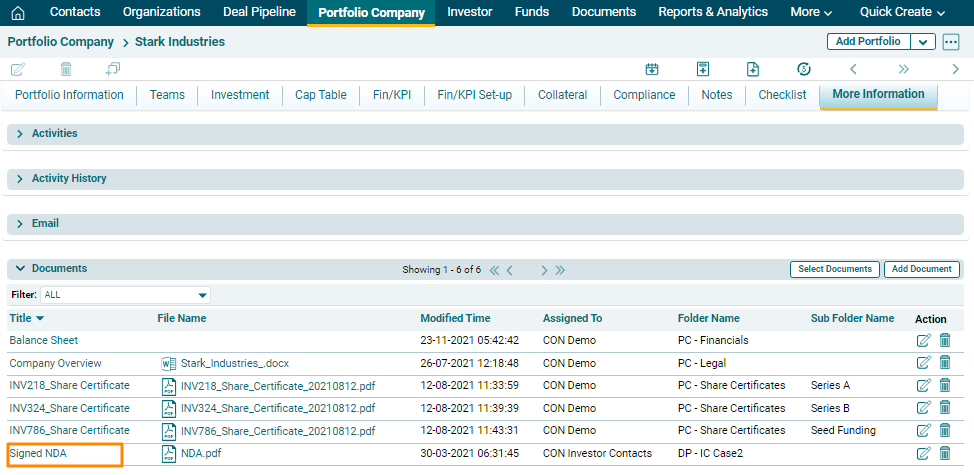Click the Add Document button
The height and width of the screenshot is (475, 974).
[921, 269]
